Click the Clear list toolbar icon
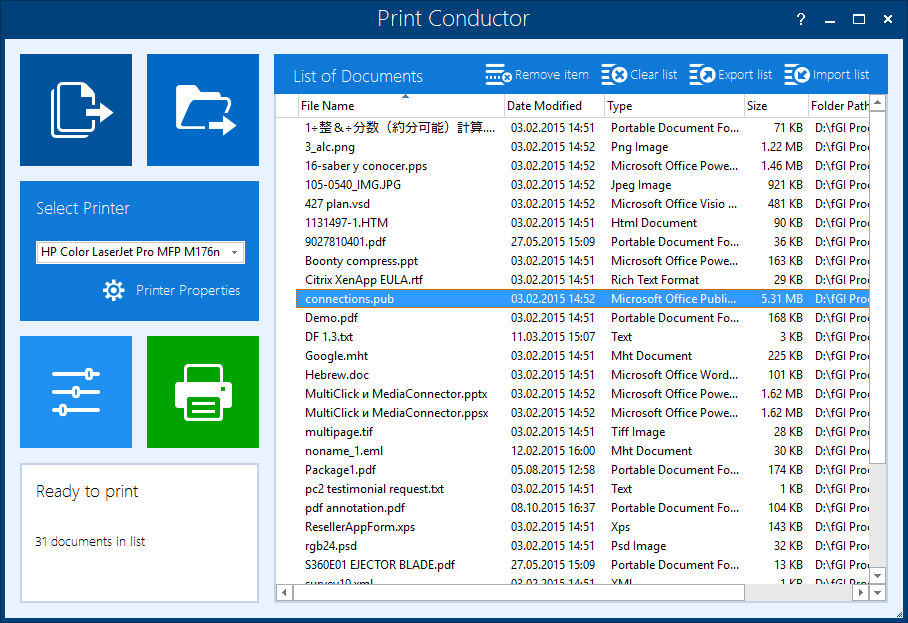The height and width of the screenshot is (623, 908). click(x=614, y=75)
